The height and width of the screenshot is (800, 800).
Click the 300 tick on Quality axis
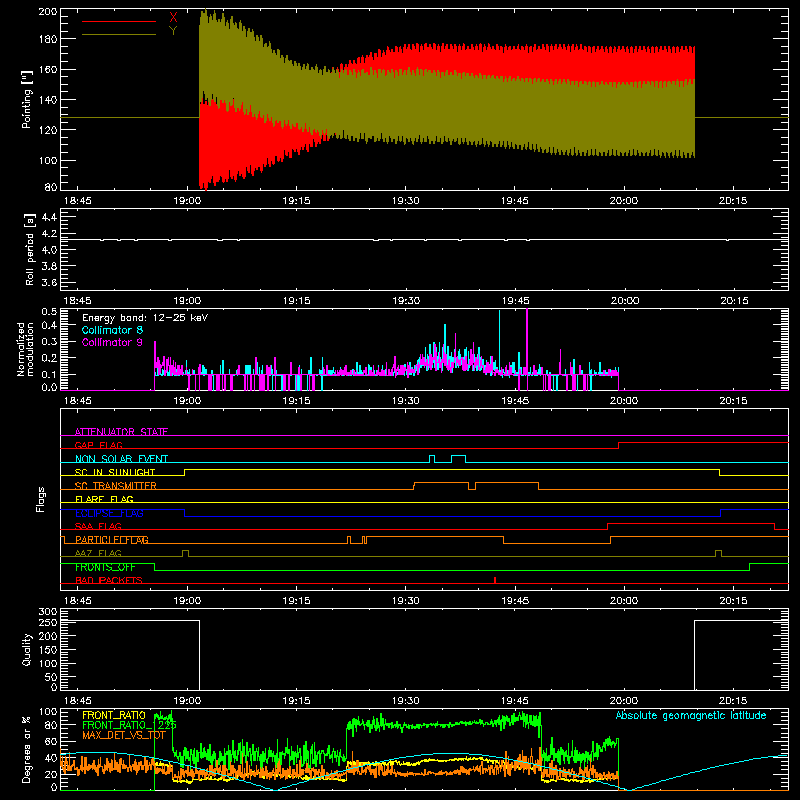[x=48, y=611]
